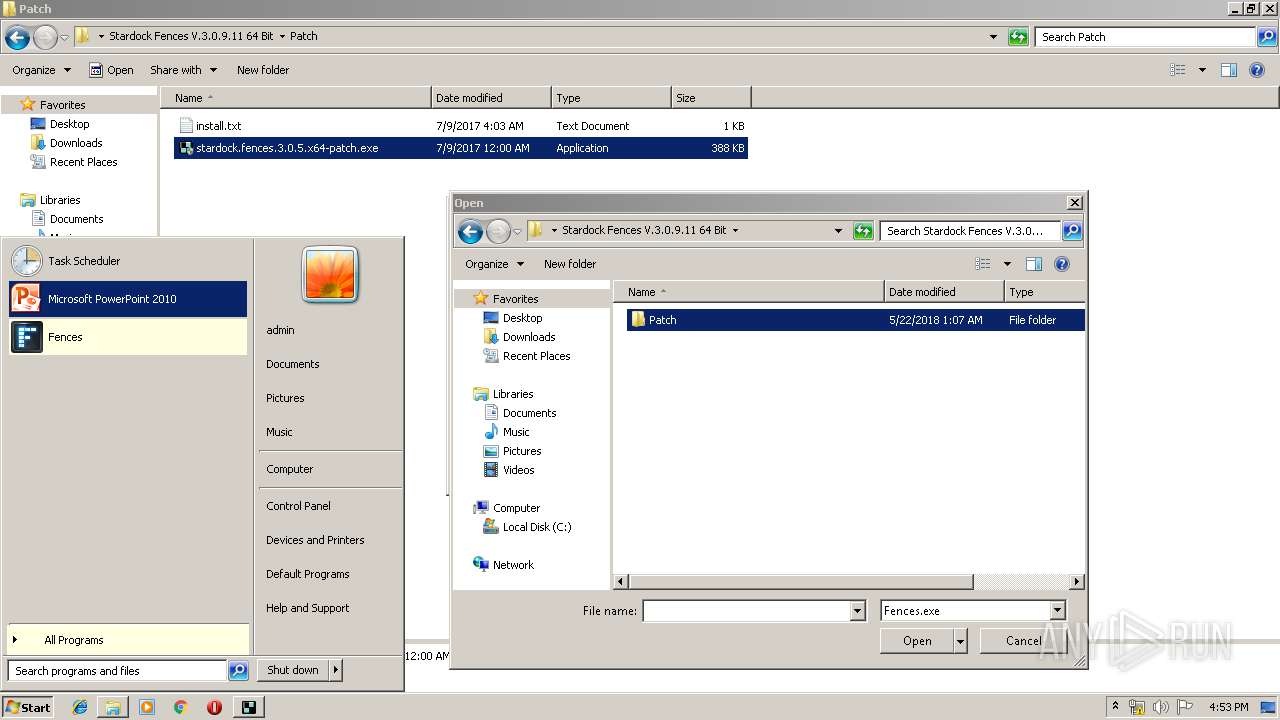
Task: Click Windows Explorer icon on taskbar
Action: (113, 707)
